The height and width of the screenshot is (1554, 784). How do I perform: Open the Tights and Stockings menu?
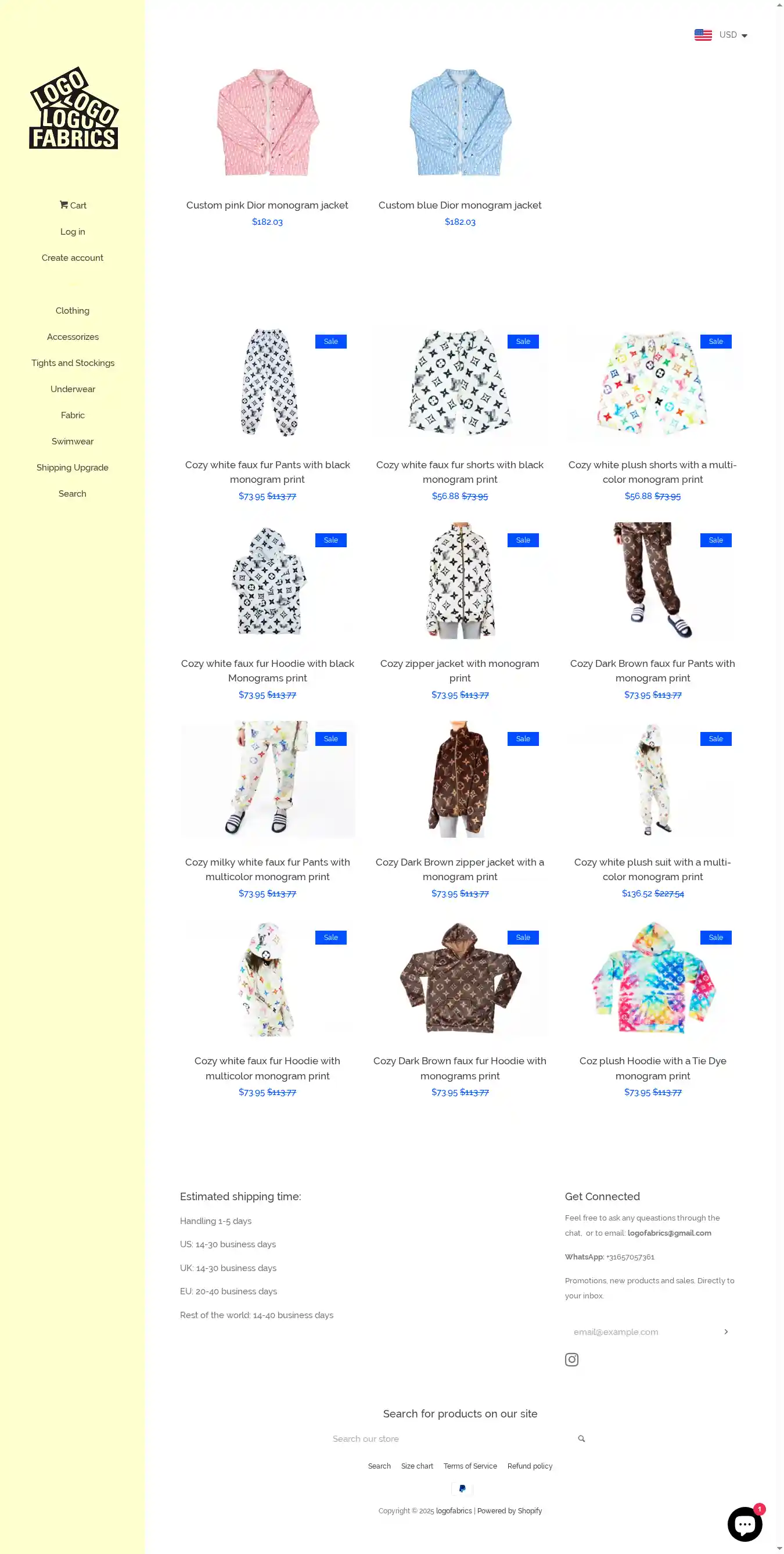click(73, 363)
